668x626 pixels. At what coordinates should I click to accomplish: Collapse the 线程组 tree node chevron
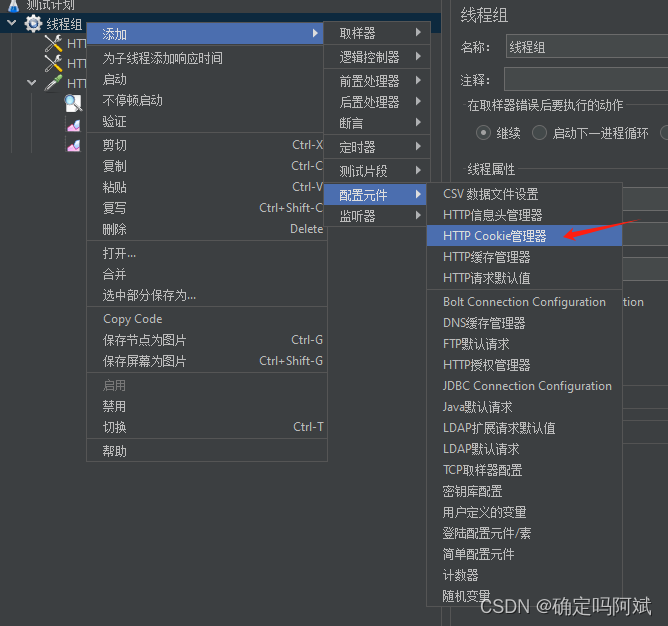(x=12, y=23)
